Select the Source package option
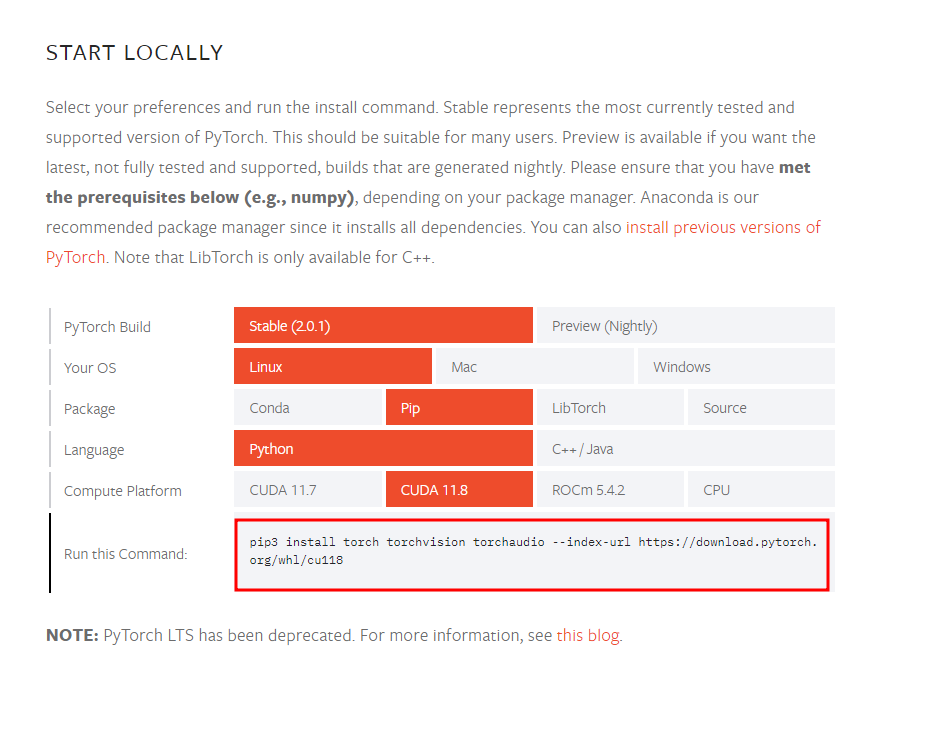Viewport: 939px width, 733px height. (761, 408)
